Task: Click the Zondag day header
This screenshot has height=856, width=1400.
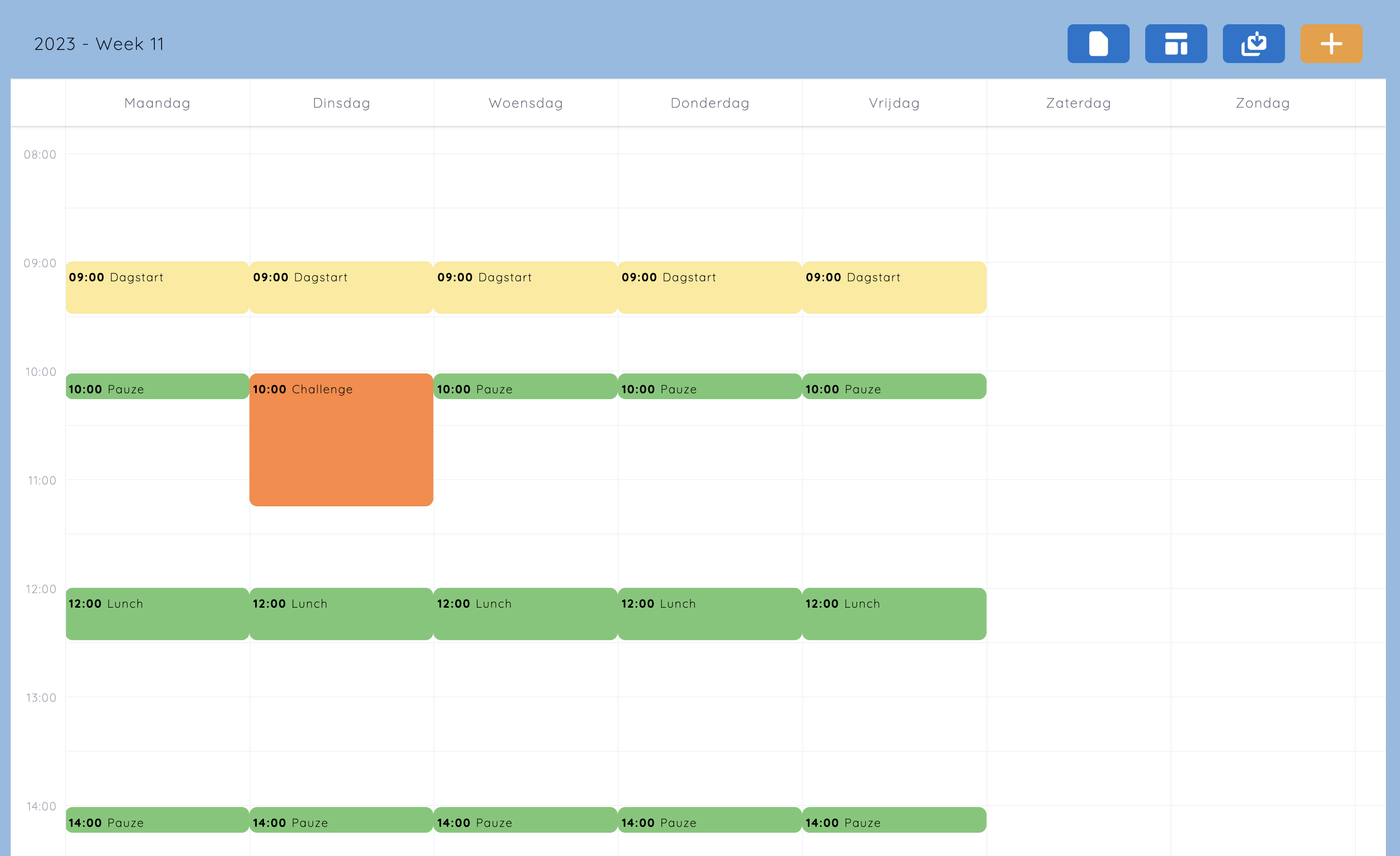Action: (x=1262, y=103)
